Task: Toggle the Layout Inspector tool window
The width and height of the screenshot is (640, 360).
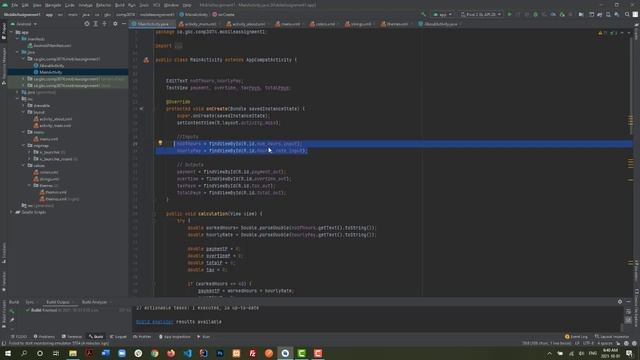Action: coord(611,337)
